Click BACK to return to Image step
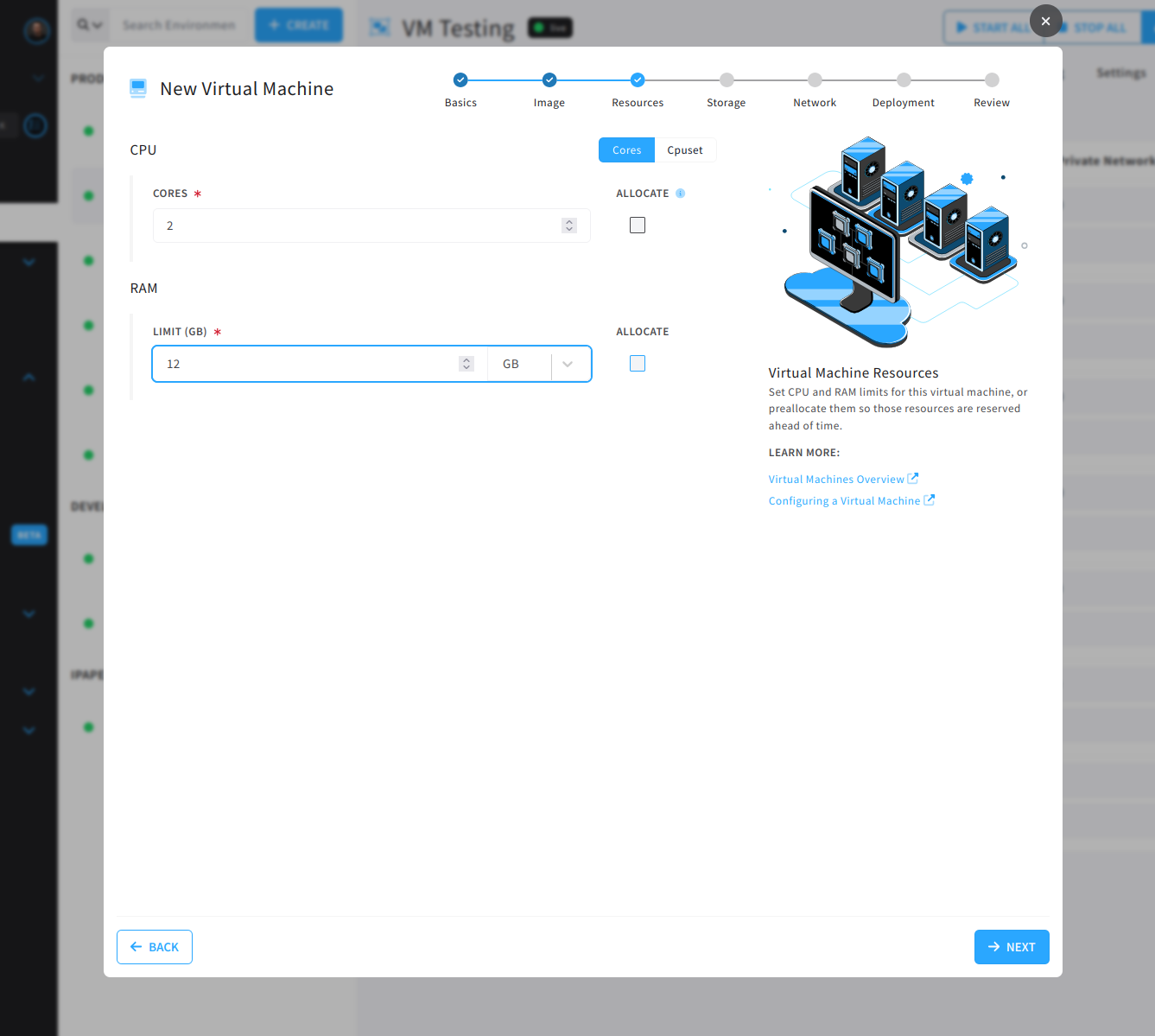This screenshot has width=1155, height=1036. click(x=154, y=946)
